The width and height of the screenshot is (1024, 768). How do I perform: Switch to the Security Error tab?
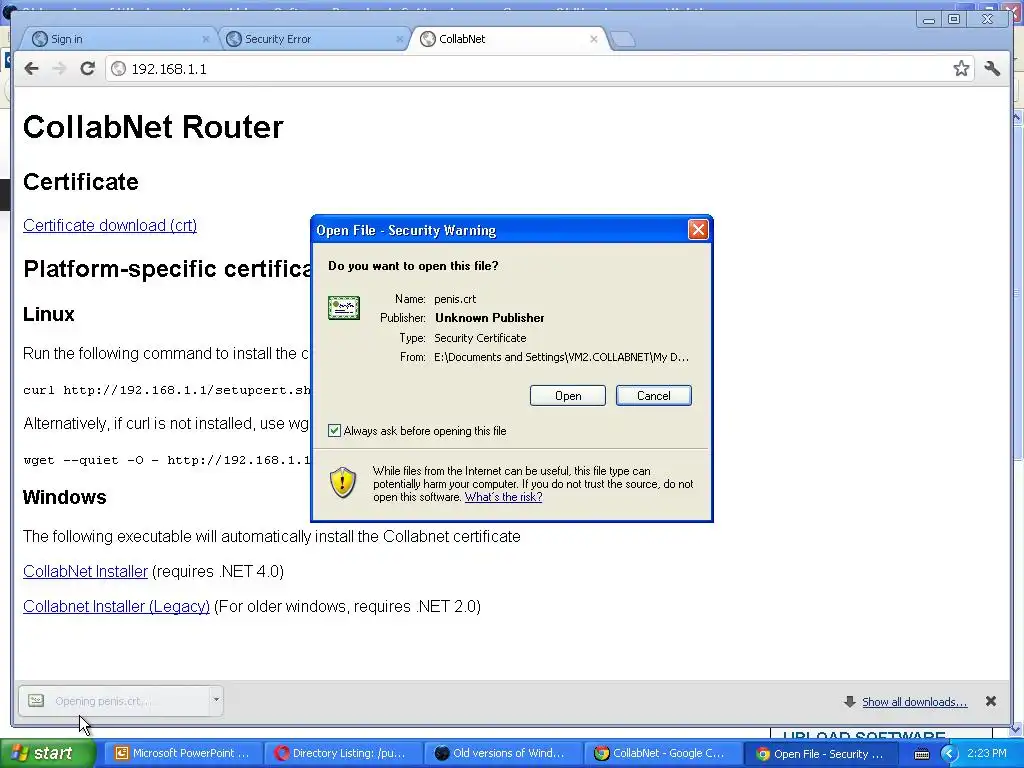click(312, 39)
